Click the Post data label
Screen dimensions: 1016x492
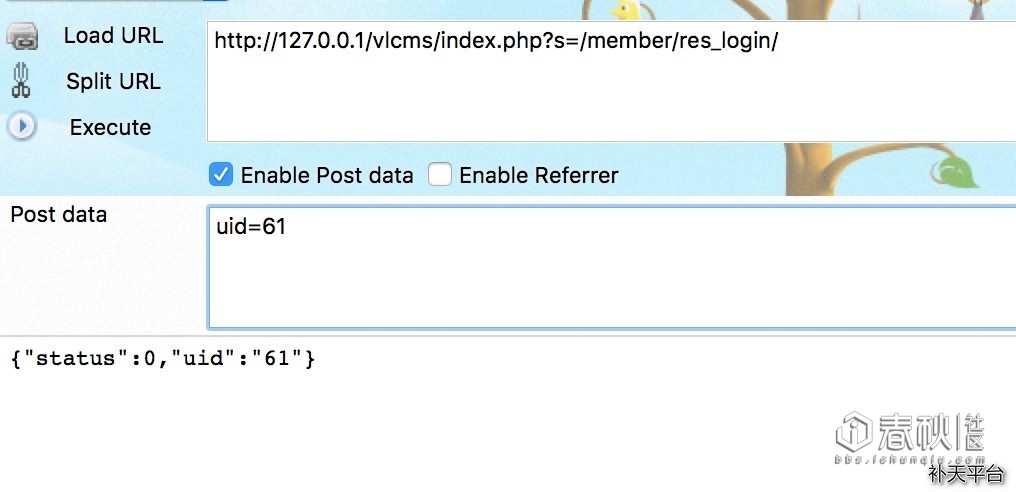pyautogui.click(x=58, y=215)
